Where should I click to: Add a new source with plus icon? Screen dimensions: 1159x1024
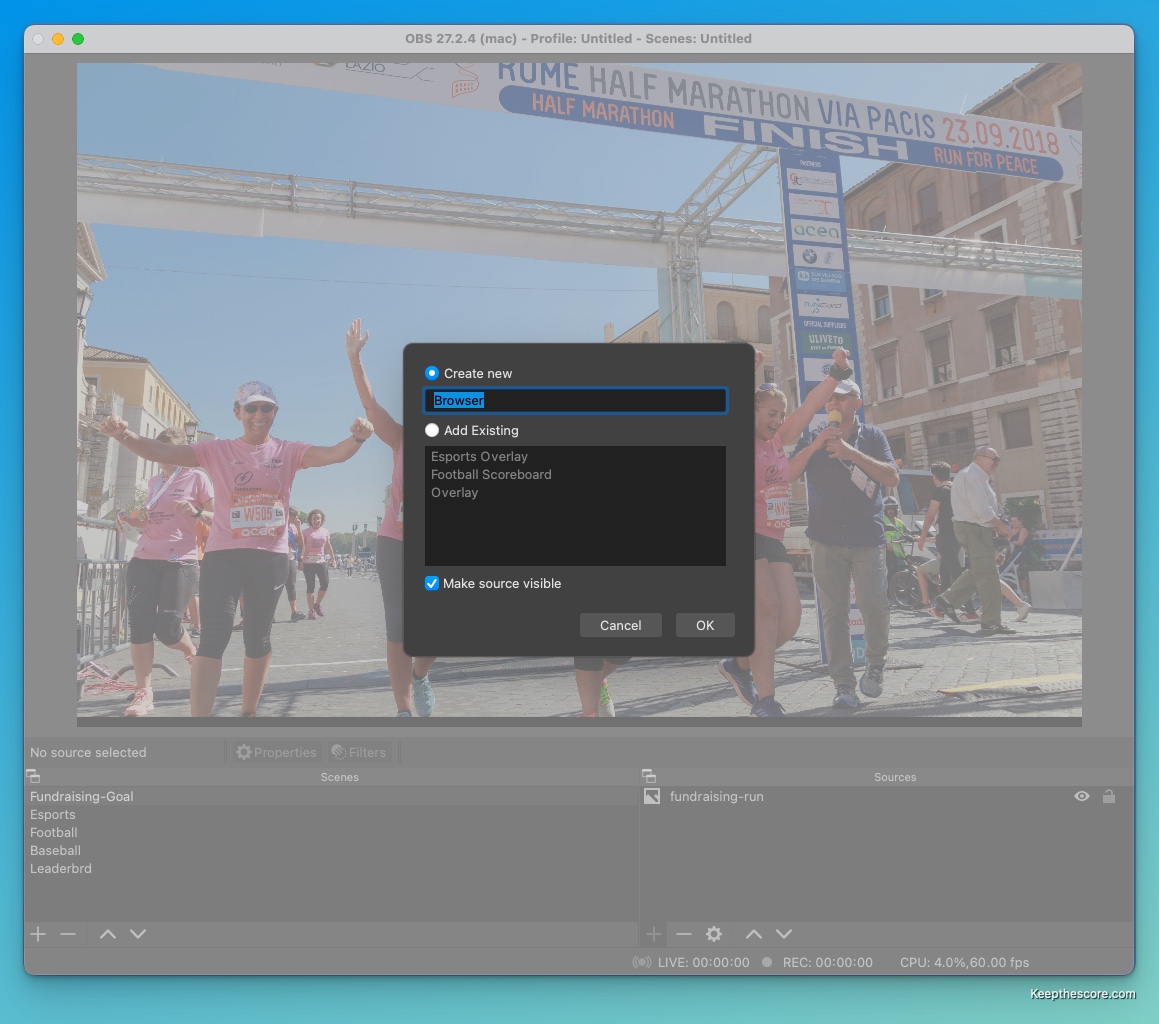coord(653,934)
